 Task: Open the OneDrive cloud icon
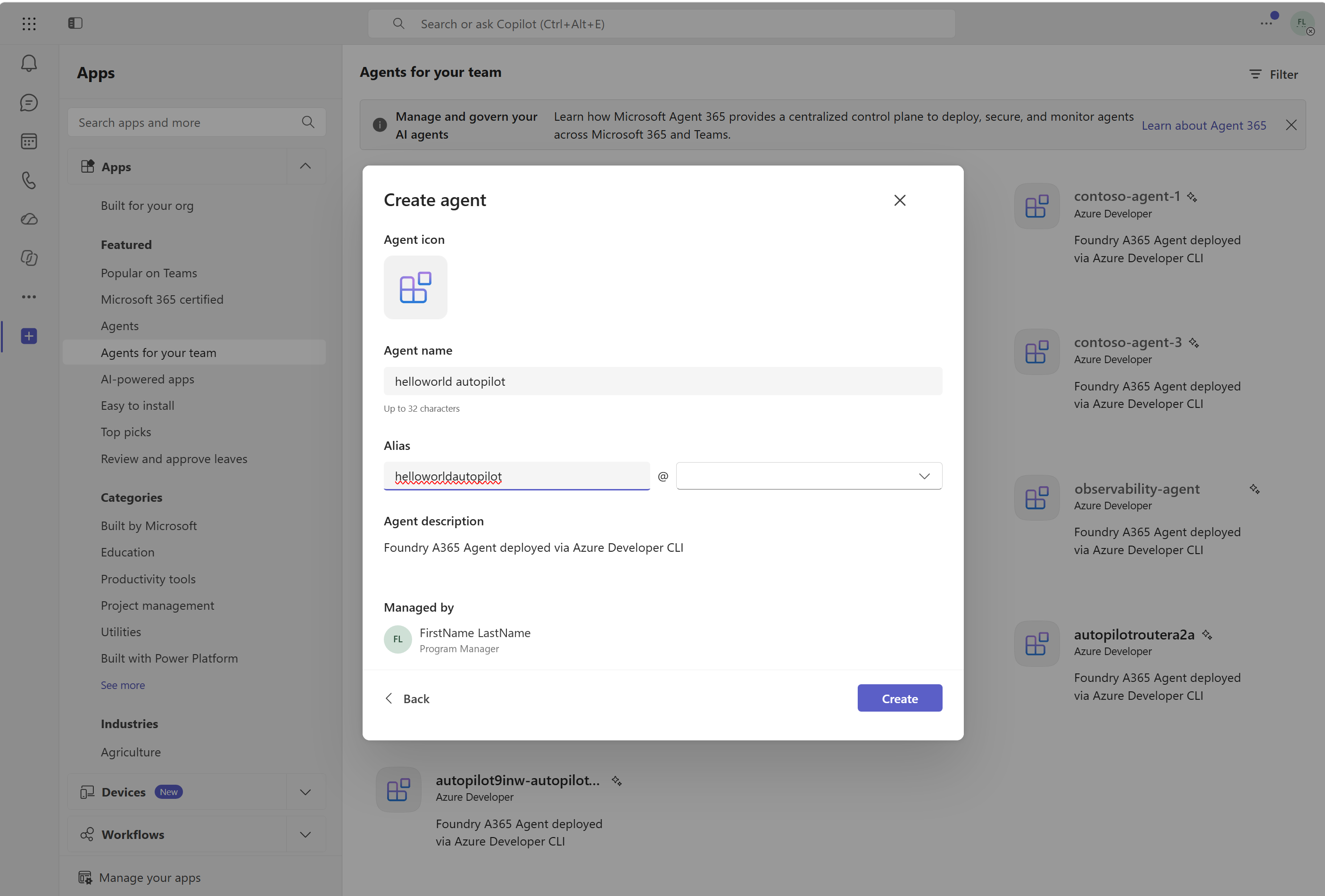coord(29,219)
